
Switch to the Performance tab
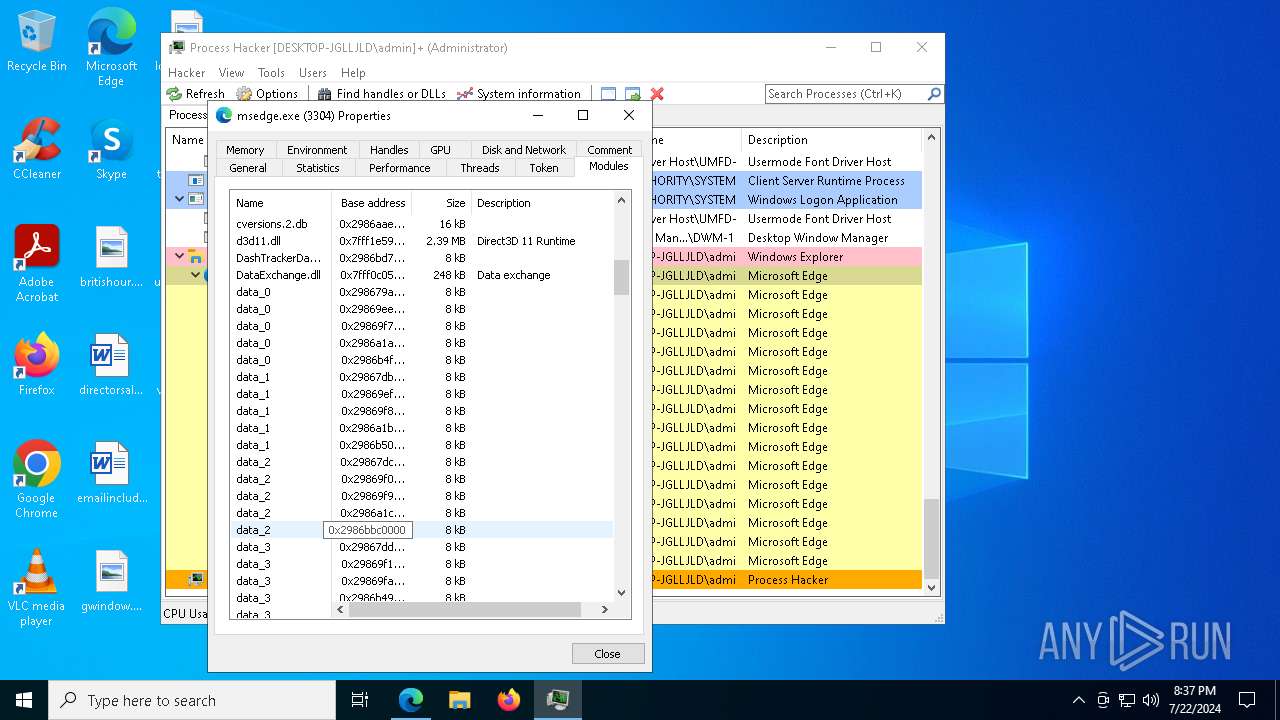pyautogui.click(x=400, y=168)
